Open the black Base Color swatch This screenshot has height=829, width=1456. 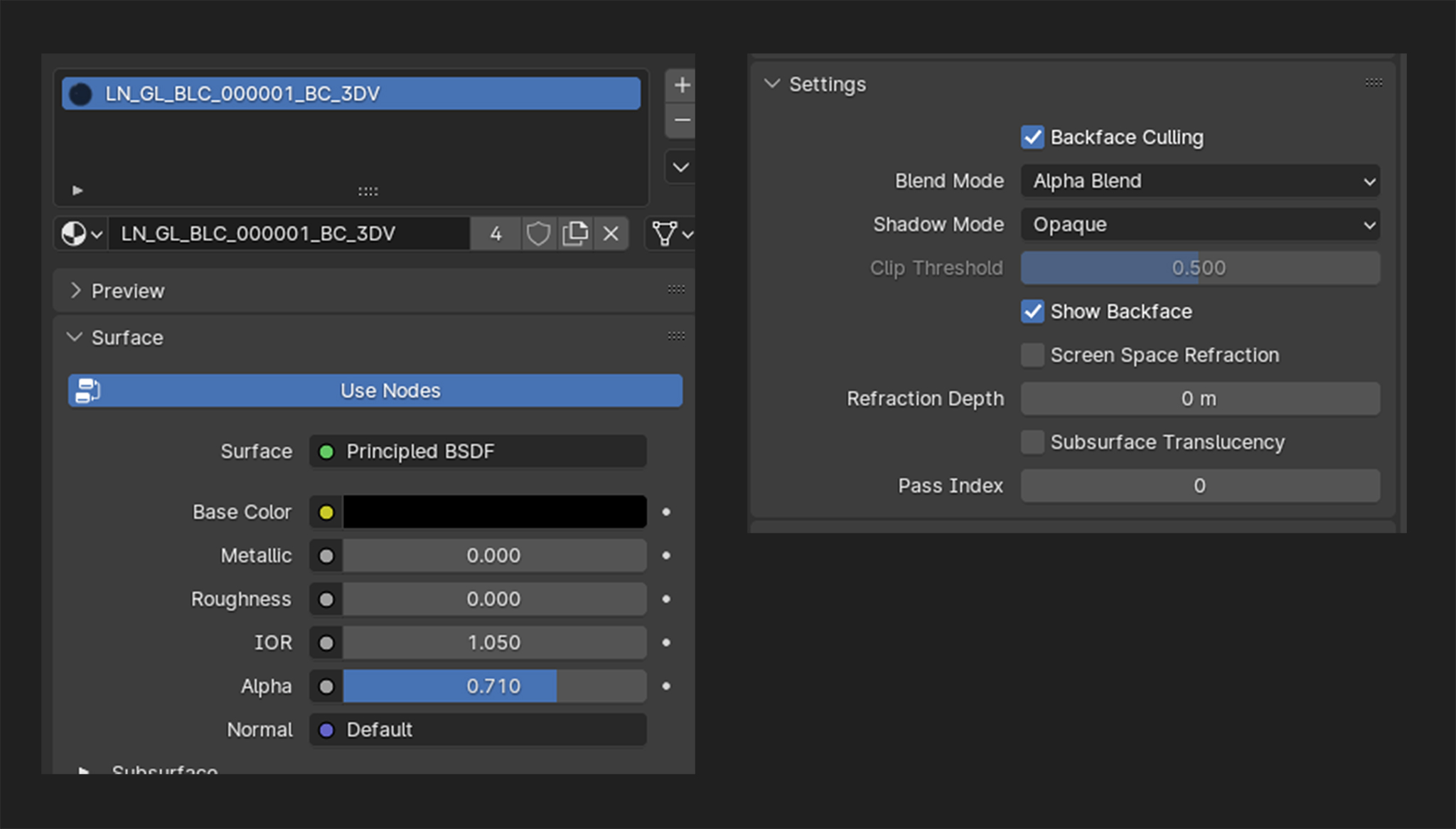click(493, 511)
